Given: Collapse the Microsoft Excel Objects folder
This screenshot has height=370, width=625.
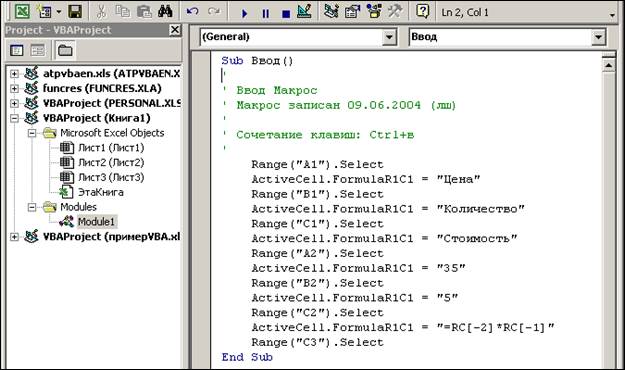Looking at the screenshot, I should [x=32, y=133].
